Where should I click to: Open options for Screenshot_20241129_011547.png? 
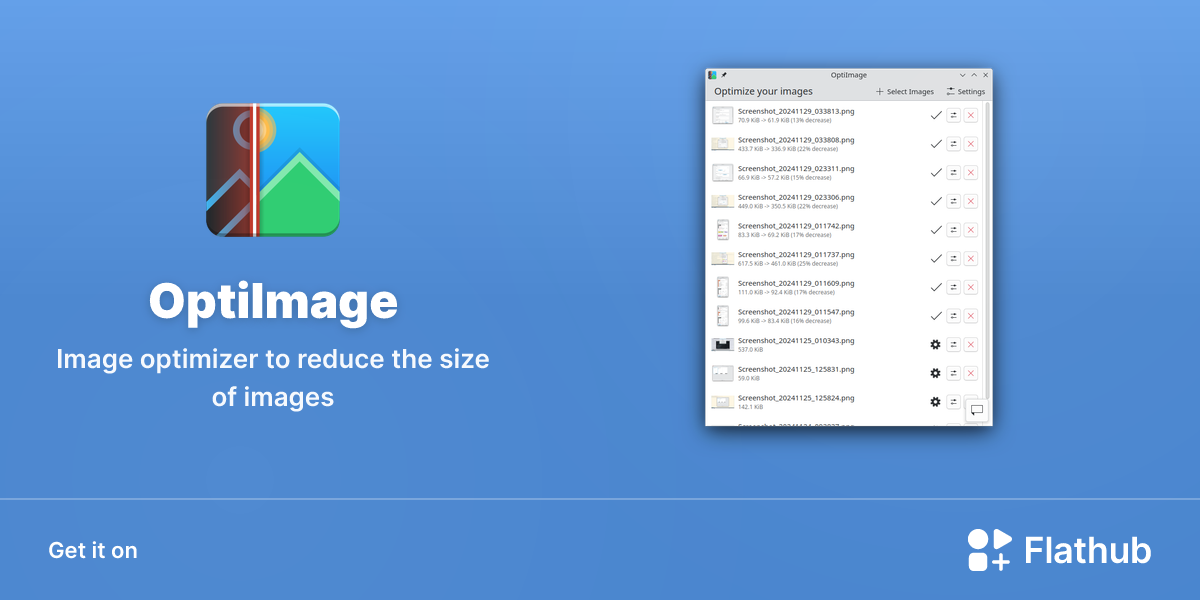click(953, 316)
